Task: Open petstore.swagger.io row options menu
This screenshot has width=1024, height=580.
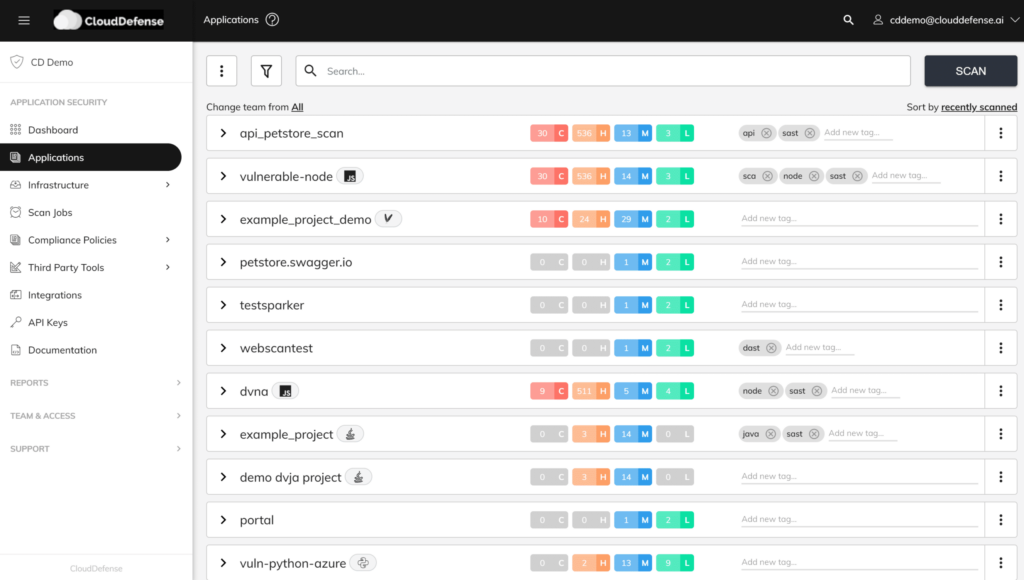Action: coord(1000,262)
